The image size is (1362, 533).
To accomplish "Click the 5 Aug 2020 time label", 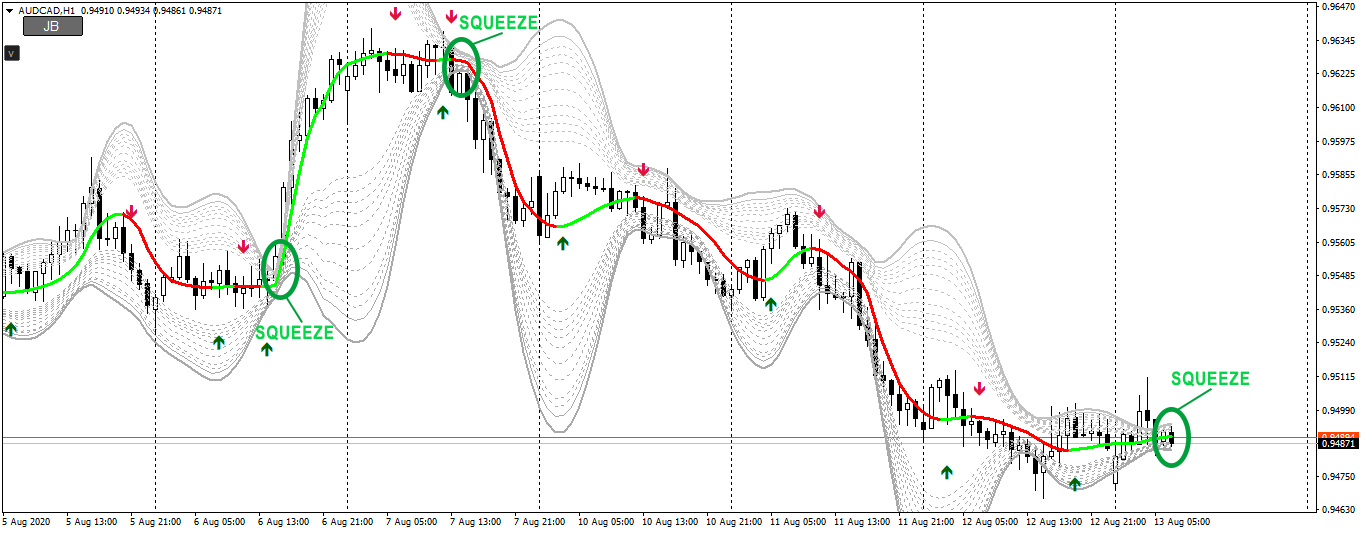I will click(26, 522).
